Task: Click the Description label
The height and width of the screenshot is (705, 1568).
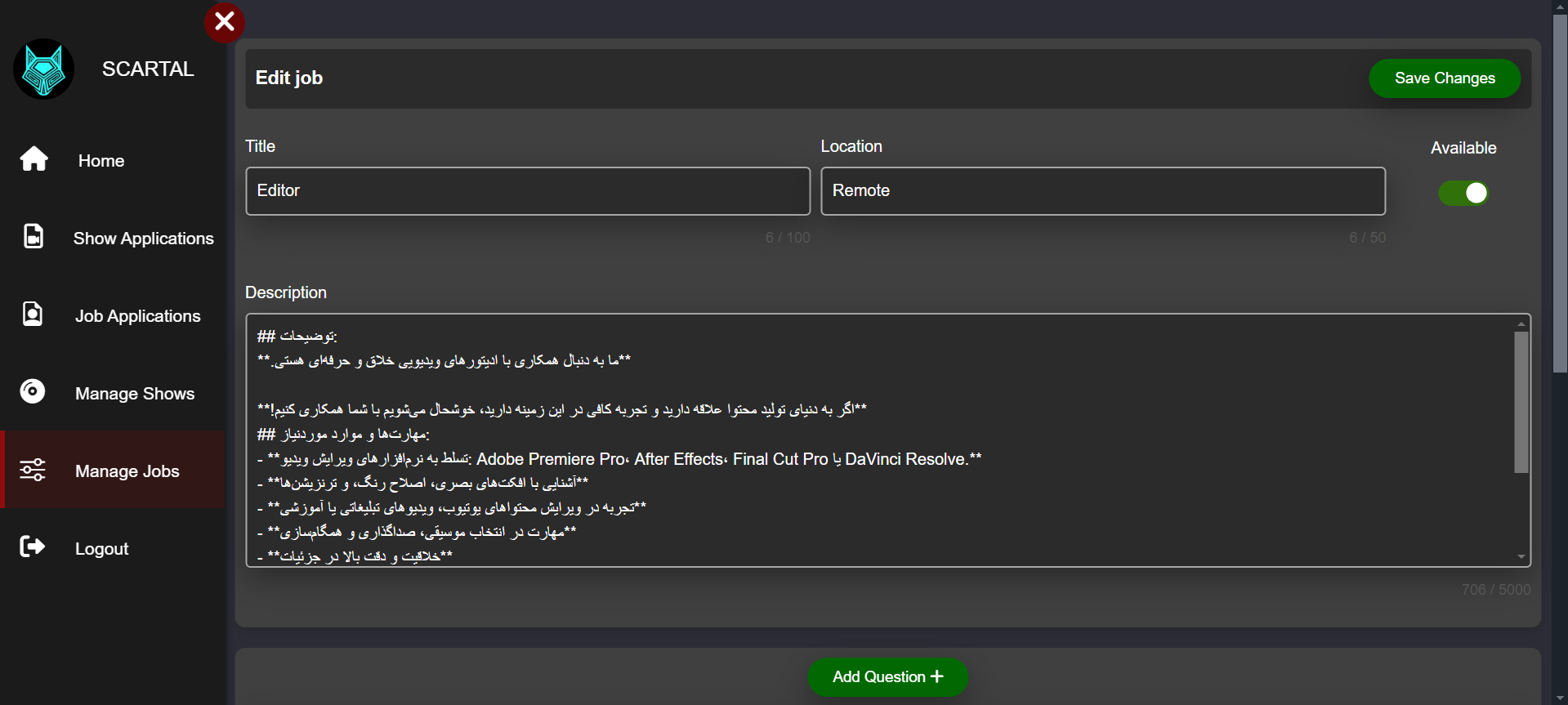Action: point(286,292)
